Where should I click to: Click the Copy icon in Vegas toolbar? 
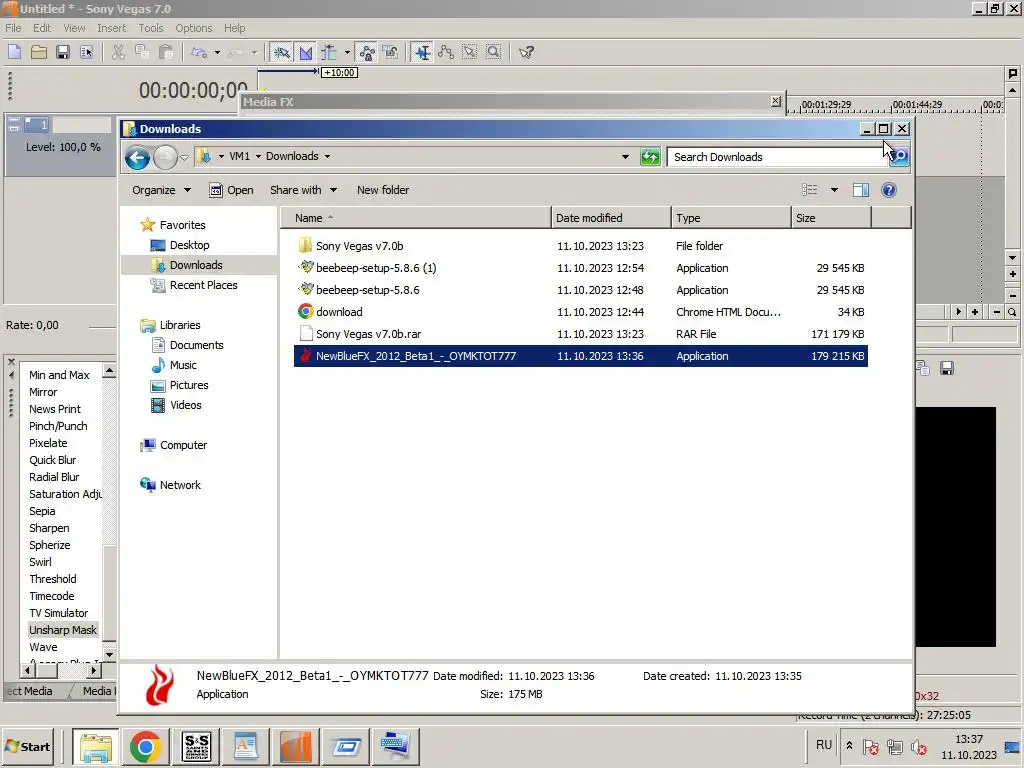142,52
